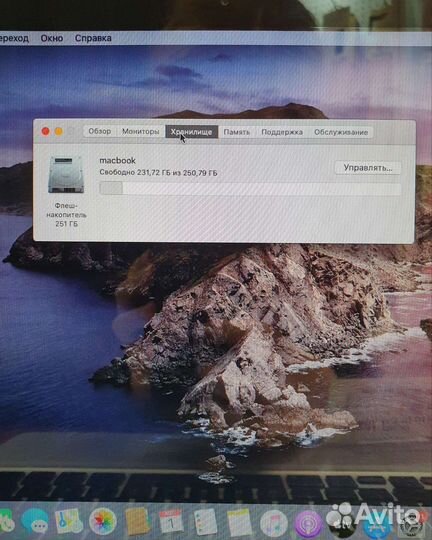Open the Справка menu
432x540 pixels.
pyautogui.click(x=93, y=38)
